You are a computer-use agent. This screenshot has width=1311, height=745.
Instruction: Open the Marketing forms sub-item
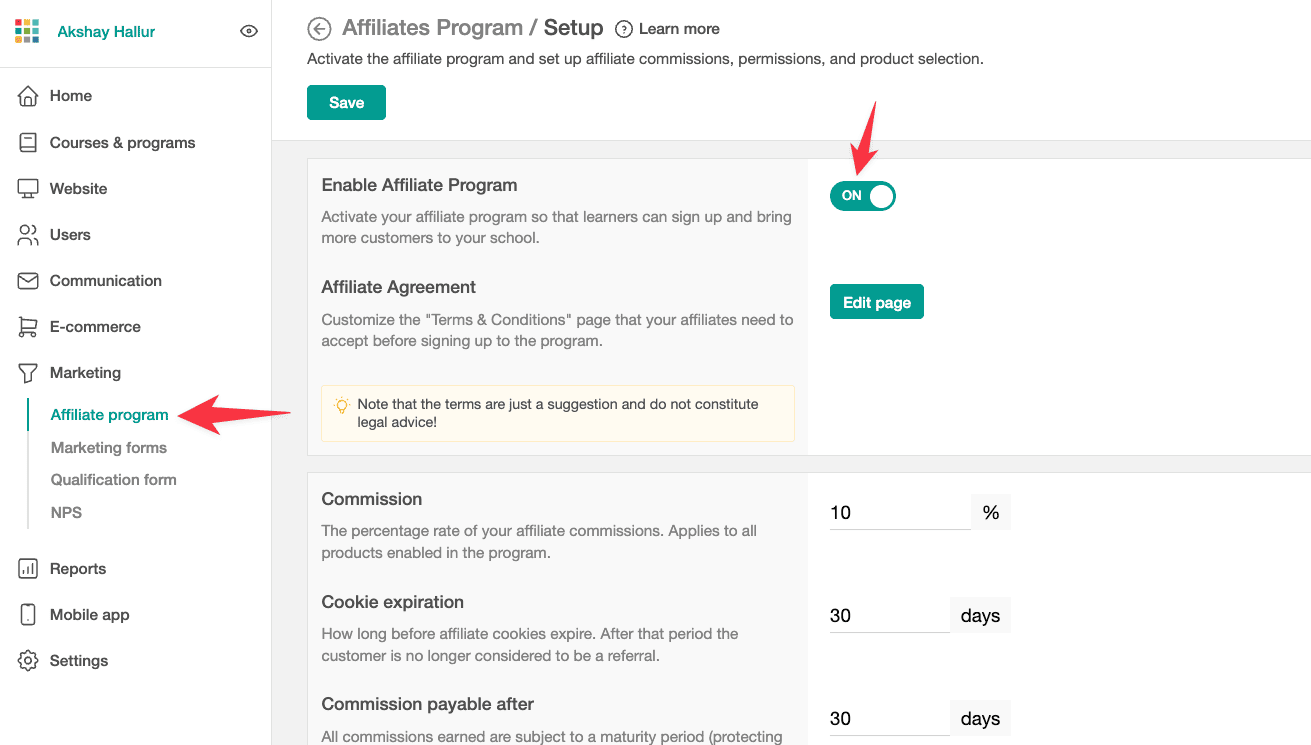tap(108, 447)
